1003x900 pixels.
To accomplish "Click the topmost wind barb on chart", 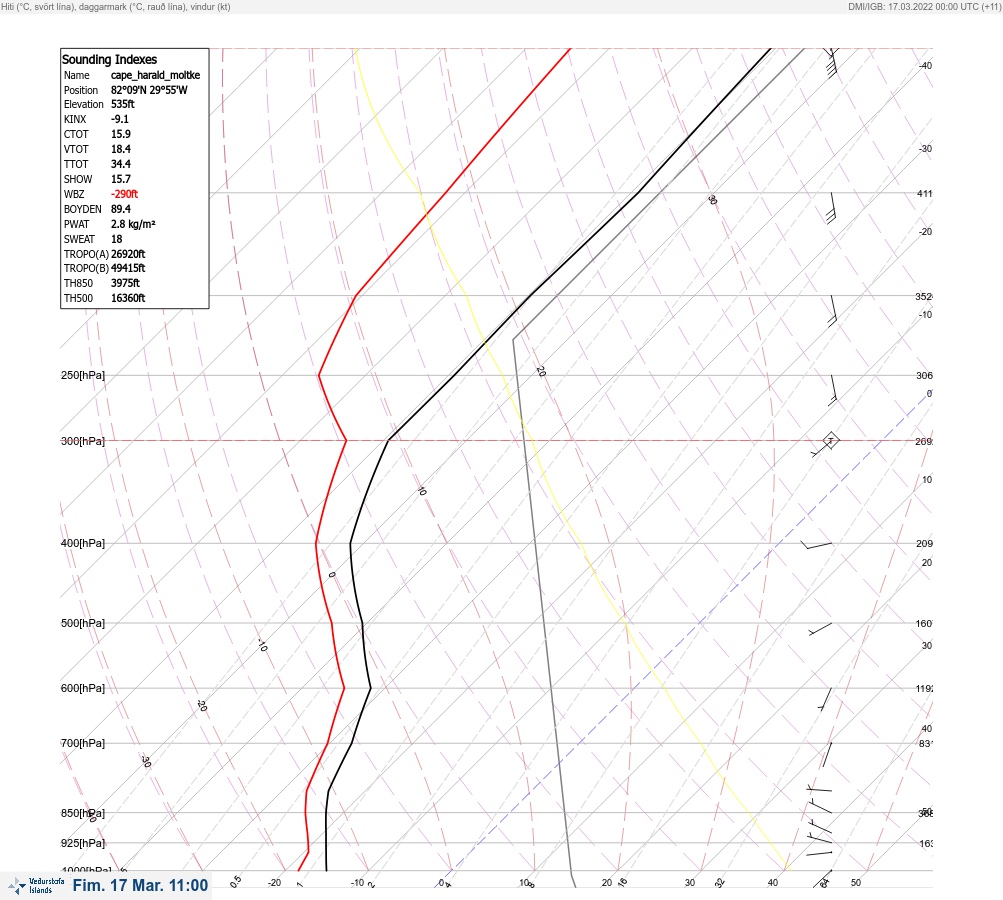I will pyautogui.click(x=832, y=62).
